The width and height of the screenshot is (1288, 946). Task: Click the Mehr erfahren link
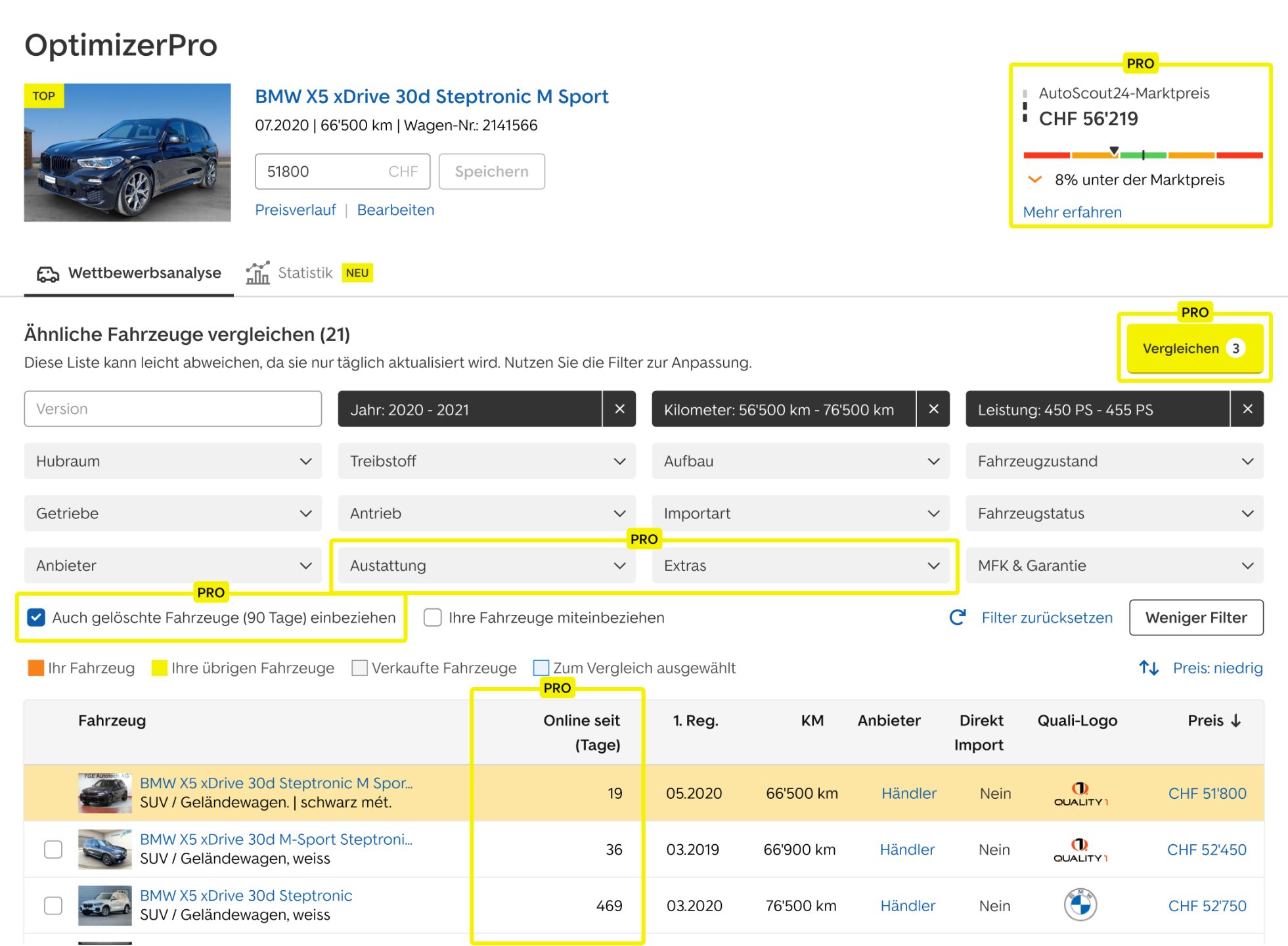click(1072, 212)
